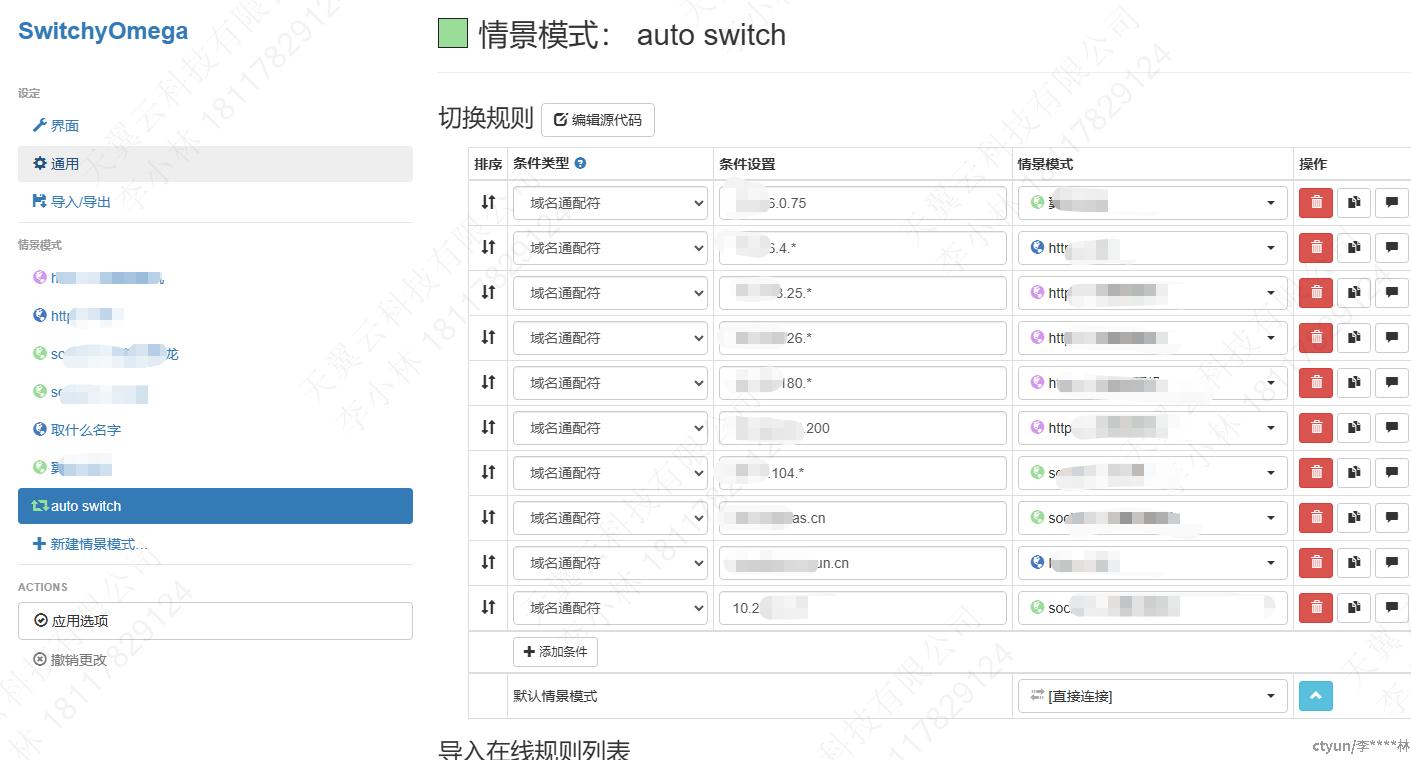Click the 条件设置 column header

pyautogui.click(x=747, y=164)
